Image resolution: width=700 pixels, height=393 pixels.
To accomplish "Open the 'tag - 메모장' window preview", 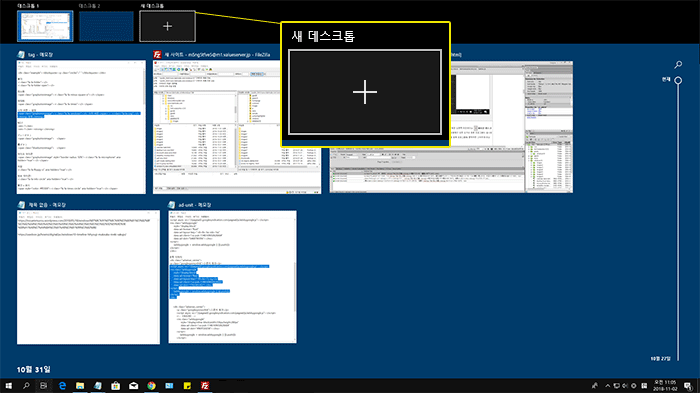I will (81, 127).
